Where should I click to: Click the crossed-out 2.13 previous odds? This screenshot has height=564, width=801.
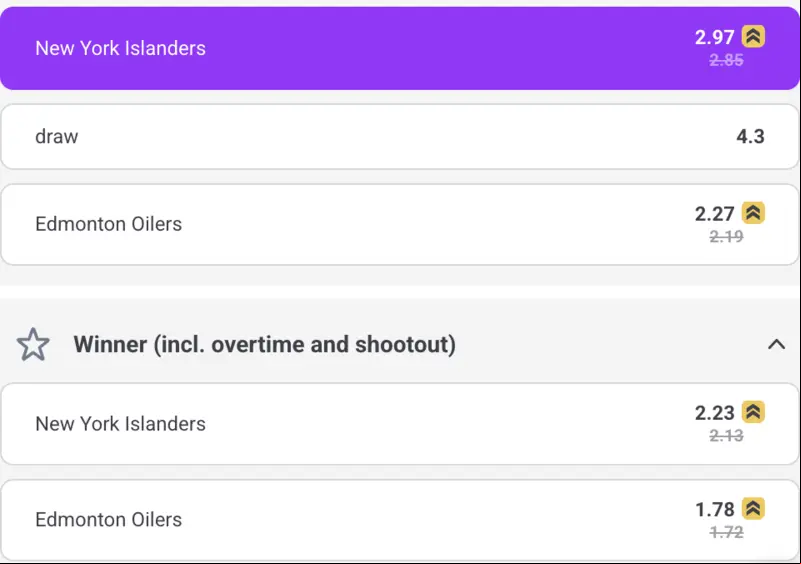726,435
